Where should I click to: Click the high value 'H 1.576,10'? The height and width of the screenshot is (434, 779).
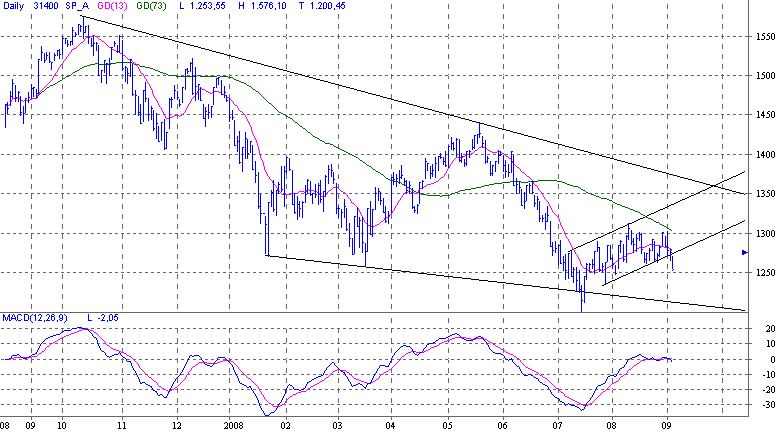tap(262, 6)
